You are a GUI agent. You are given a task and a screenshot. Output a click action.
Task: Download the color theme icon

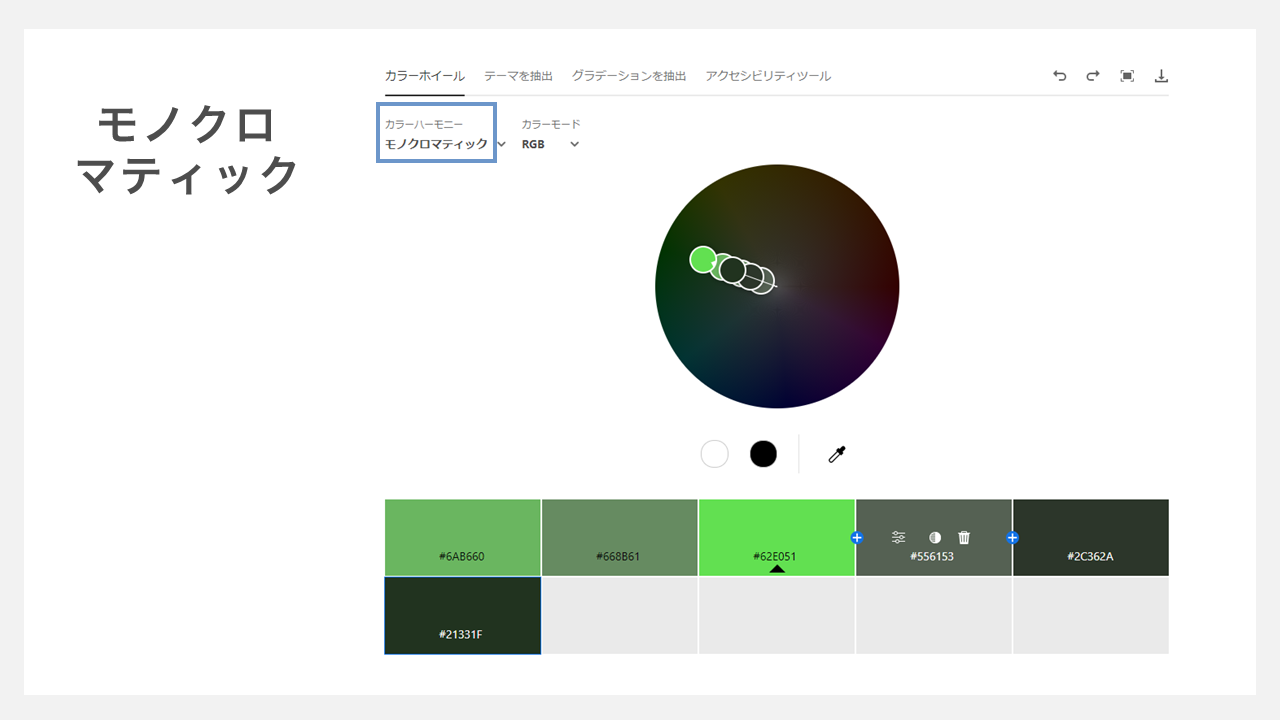coord(1161,76)
